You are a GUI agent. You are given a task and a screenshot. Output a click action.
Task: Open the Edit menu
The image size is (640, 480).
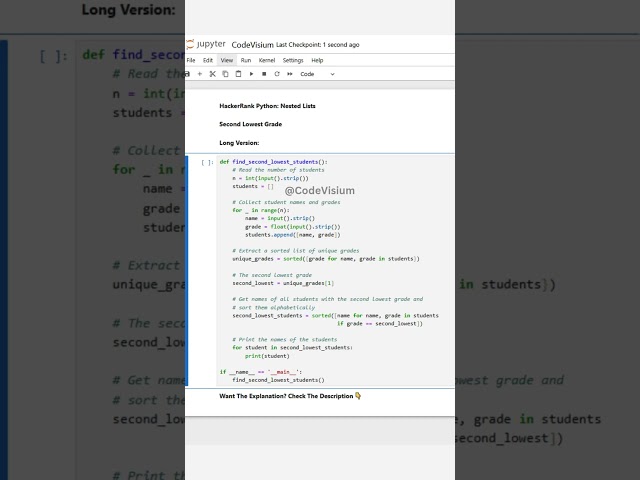click(208, 60)
